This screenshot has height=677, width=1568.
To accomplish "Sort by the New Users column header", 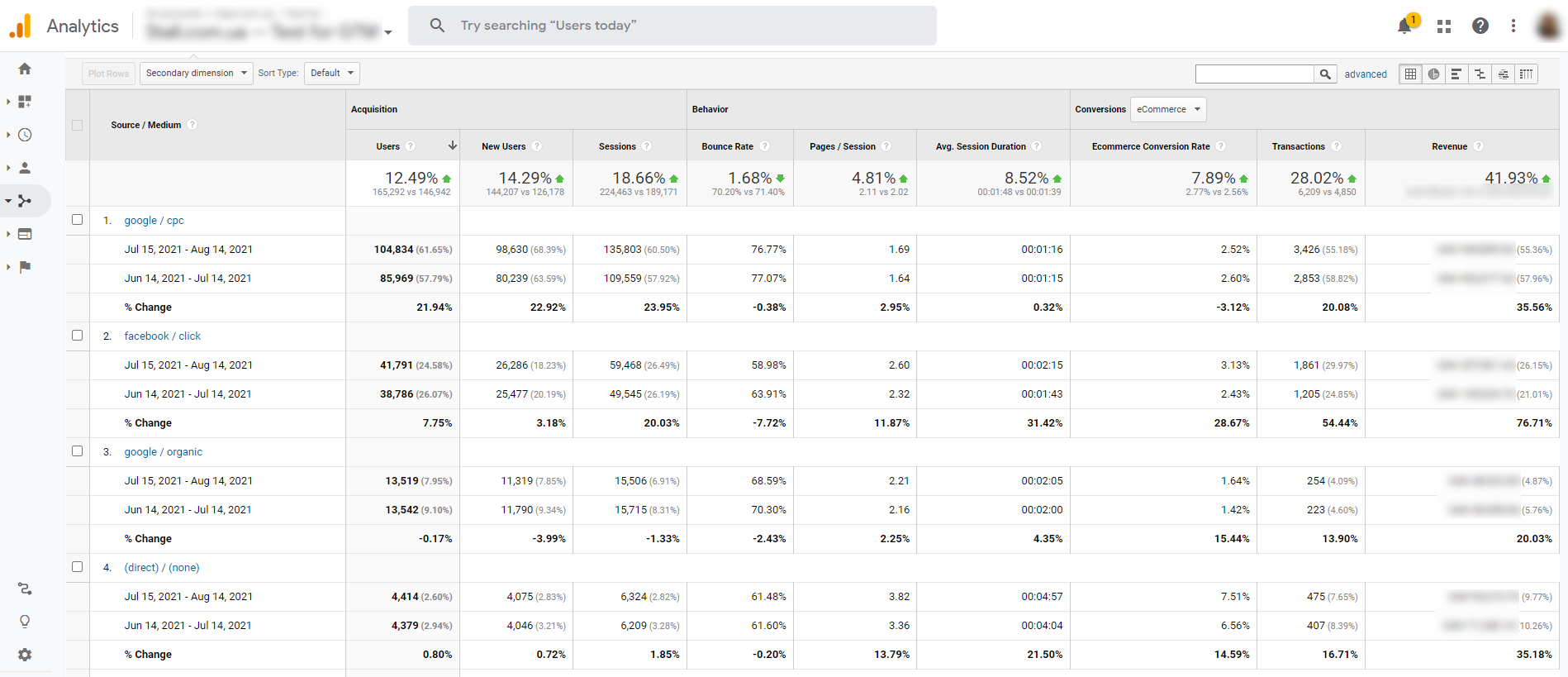I will [503, 146].
